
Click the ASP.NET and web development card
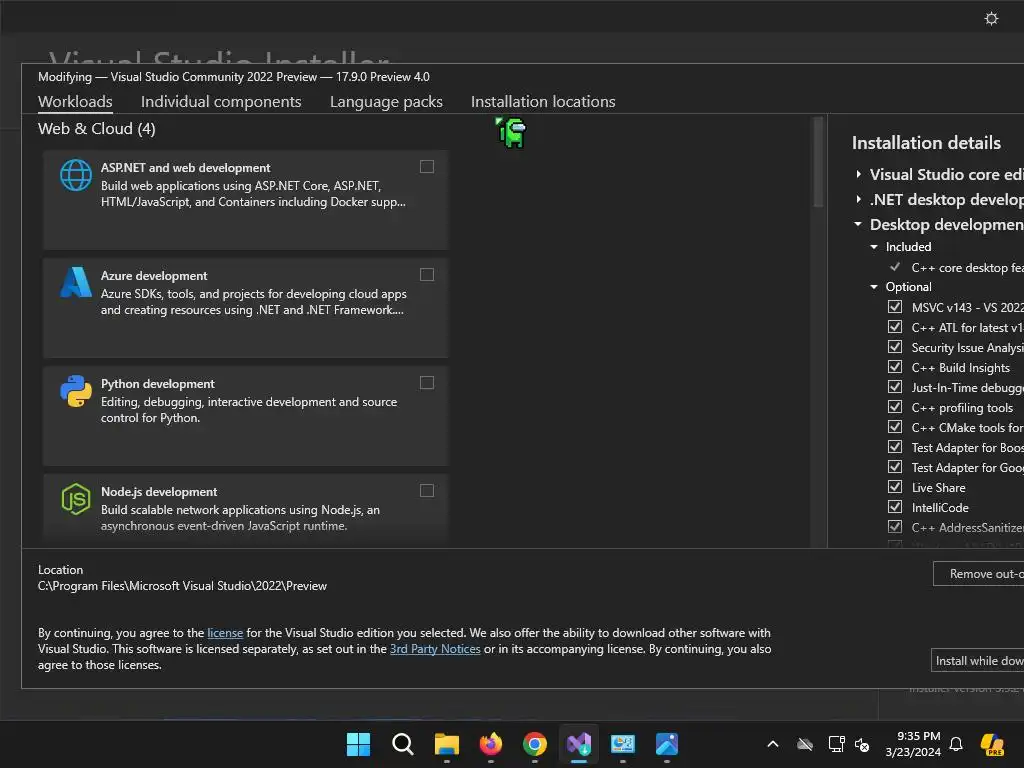coord(246,199)
